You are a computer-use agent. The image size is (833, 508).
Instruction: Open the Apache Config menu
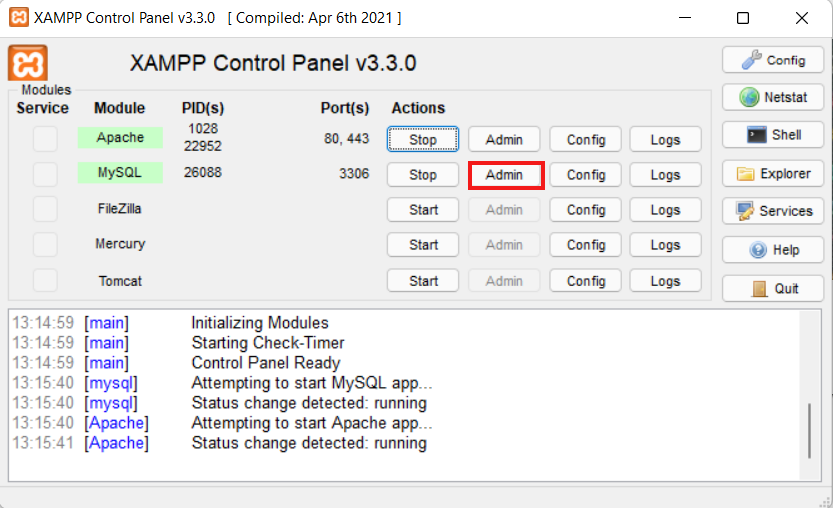585,139
